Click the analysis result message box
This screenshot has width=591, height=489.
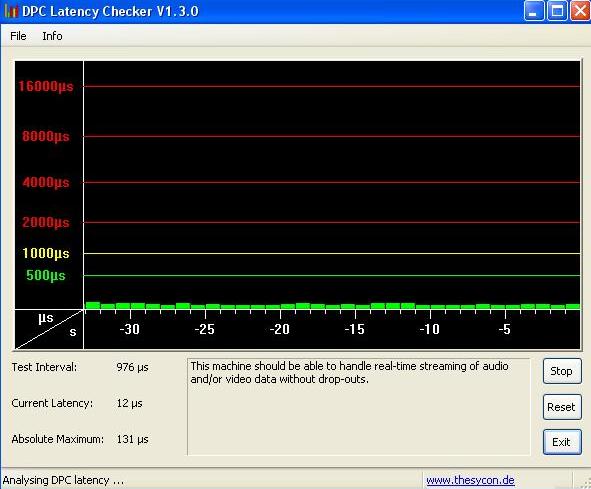click(358, 407)
